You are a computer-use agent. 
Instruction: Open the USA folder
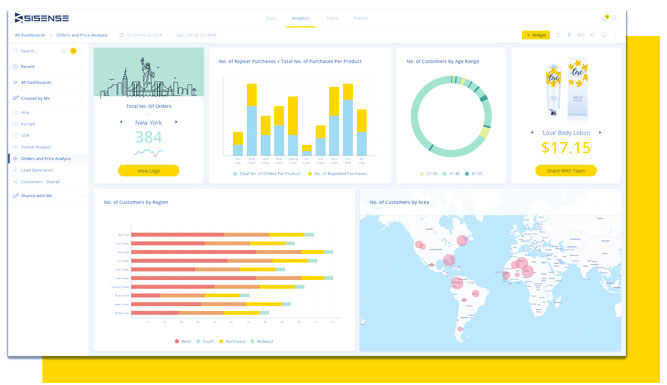(25, 135)
